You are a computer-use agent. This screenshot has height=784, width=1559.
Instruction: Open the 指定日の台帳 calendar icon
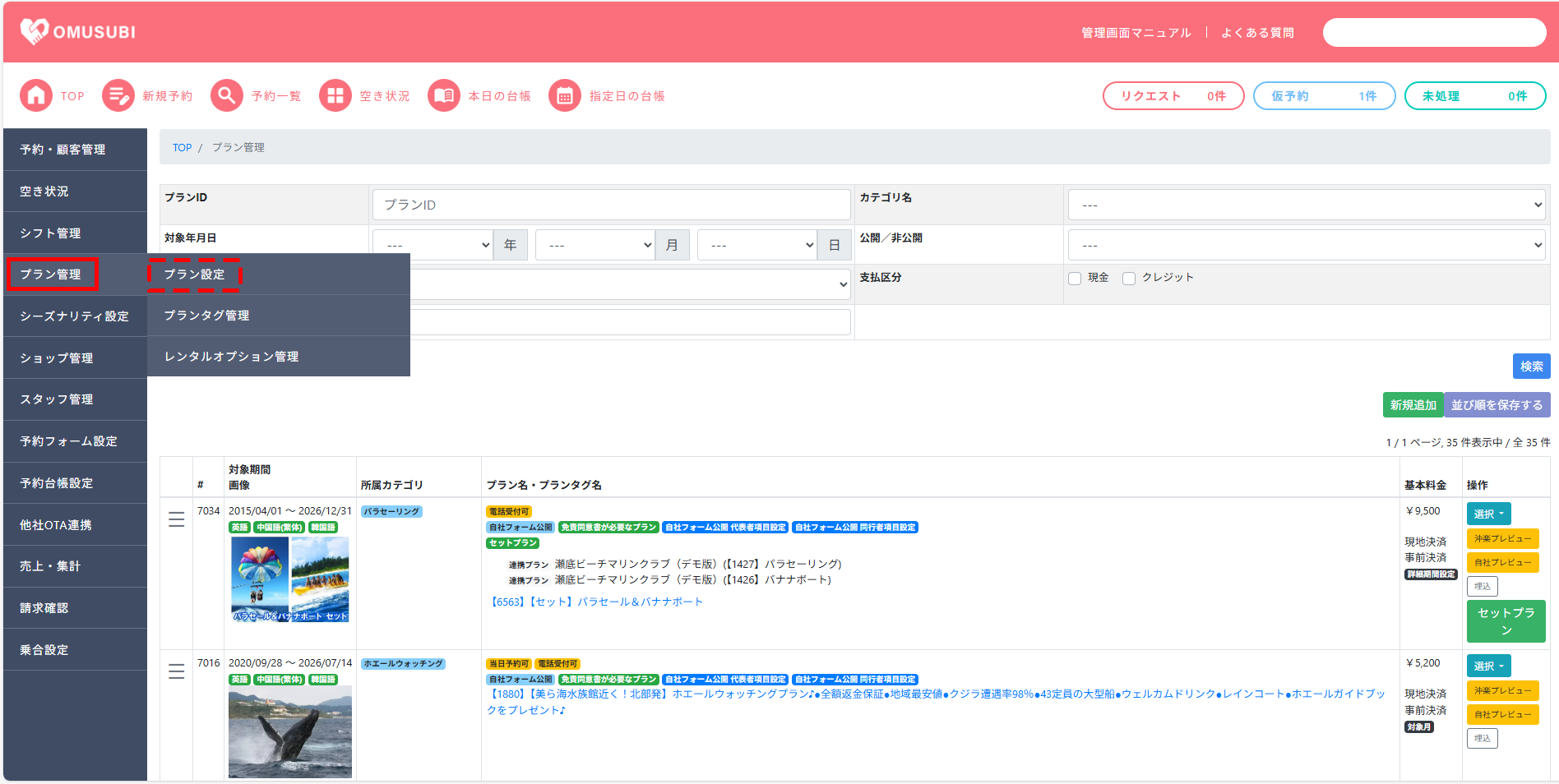click(x=564, y=96)
